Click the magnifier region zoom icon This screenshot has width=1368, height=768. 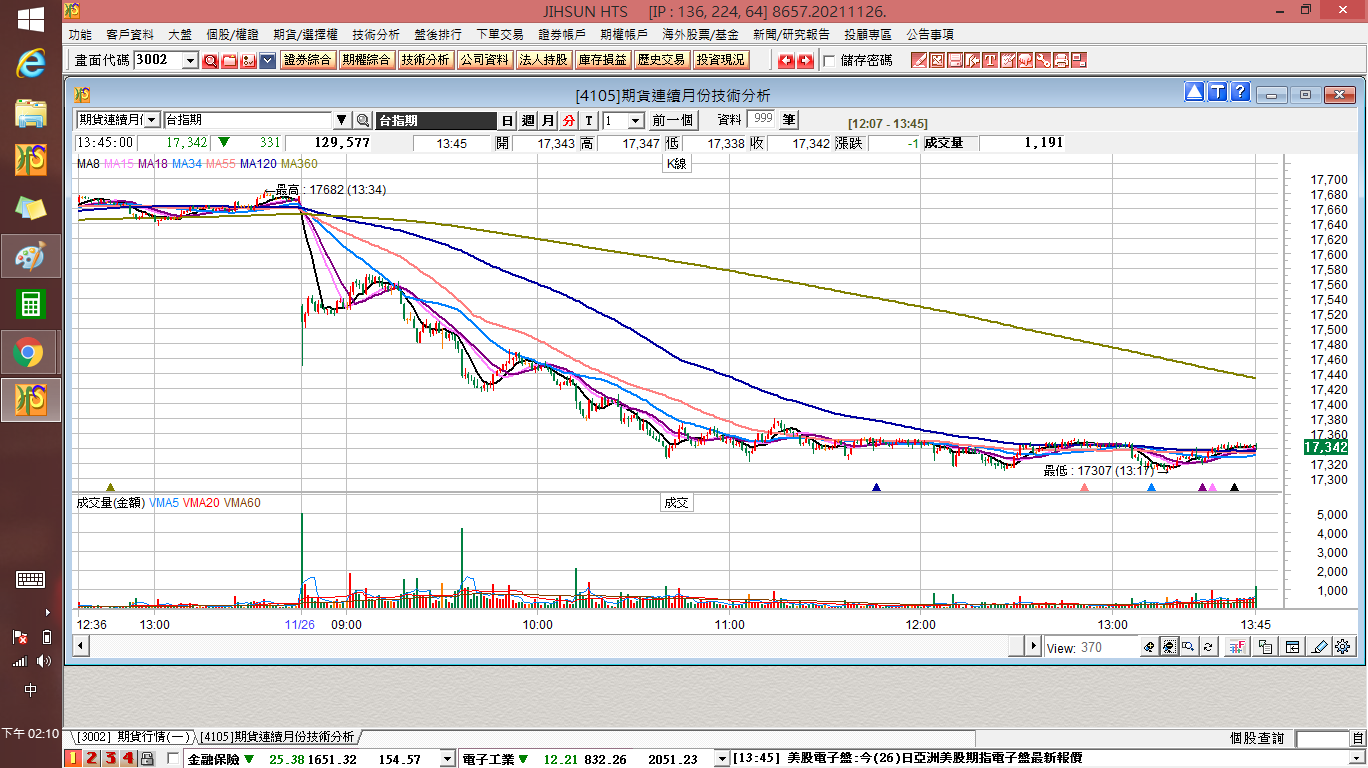[x=1188, y=647]
